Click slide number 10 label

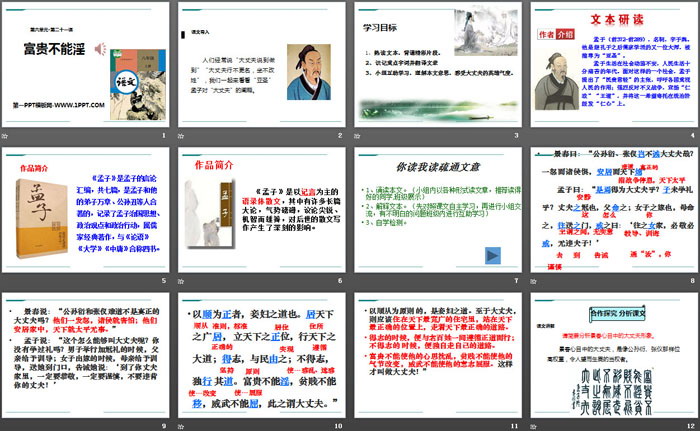338,426
